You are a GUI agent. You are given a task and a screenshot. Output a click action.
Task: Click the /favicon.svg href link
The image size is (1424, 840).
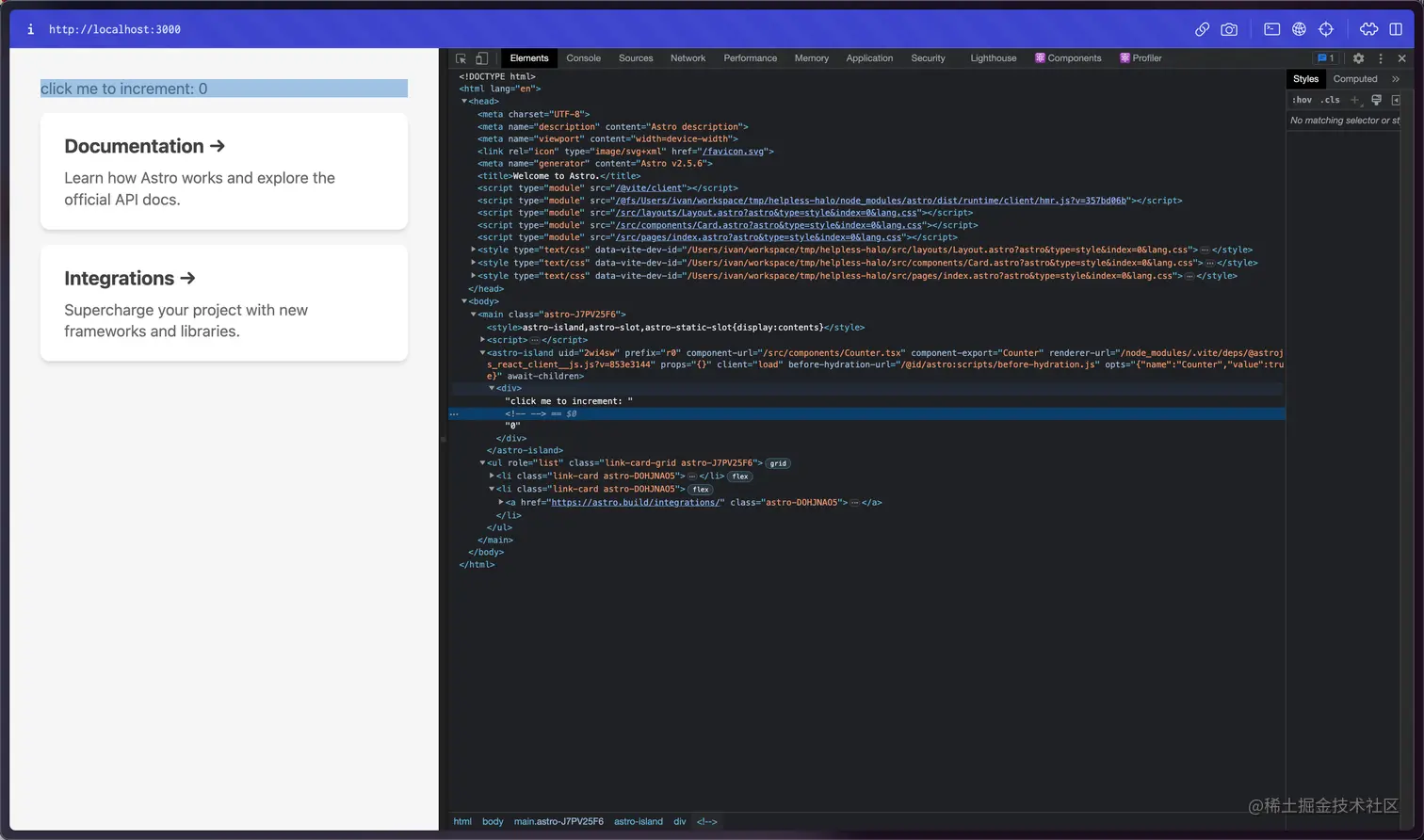[x=735, y=152]
